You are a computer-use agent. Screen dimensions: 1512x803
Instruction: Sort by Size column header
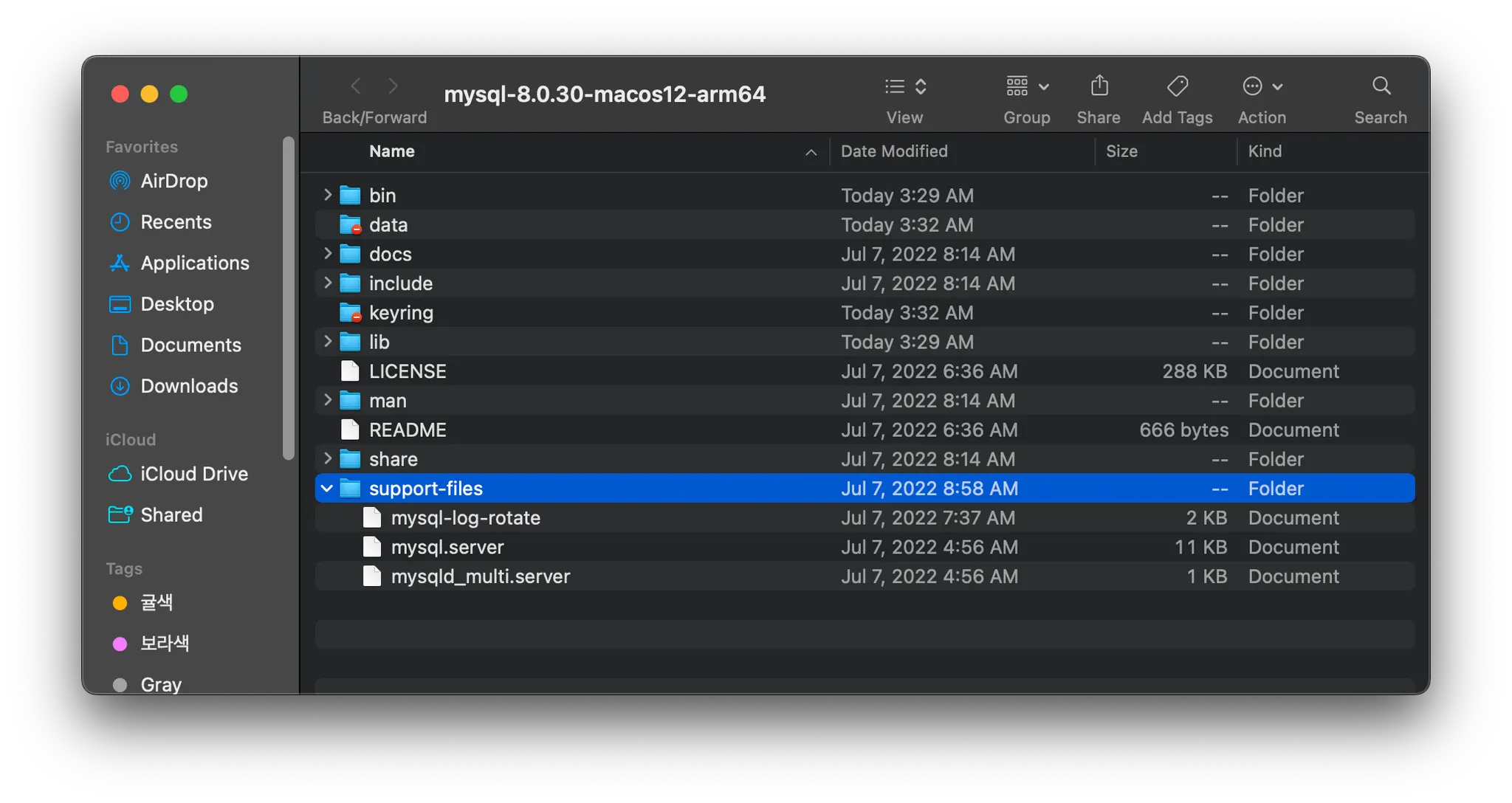click(1121, 151)
